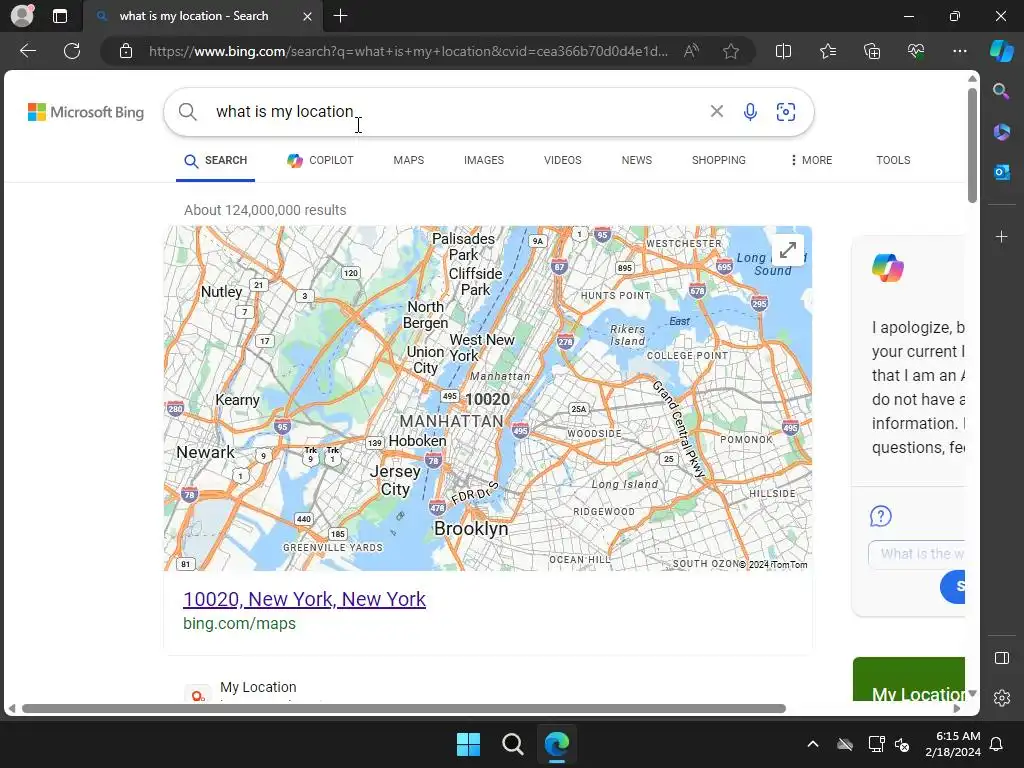Click the map preview thumbnail
1024x768 pixels.
pyautogui.click(x=488, y=398)
